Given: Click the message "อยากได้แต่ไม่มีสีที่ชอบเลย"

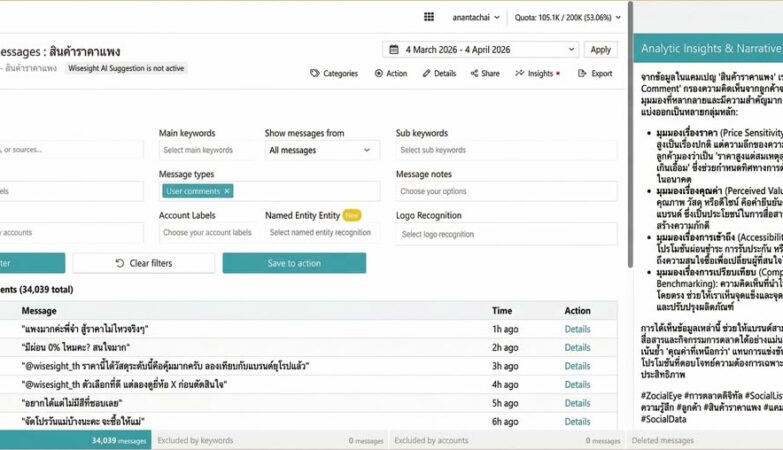Looking at the screenshot, I should [72, 403].
